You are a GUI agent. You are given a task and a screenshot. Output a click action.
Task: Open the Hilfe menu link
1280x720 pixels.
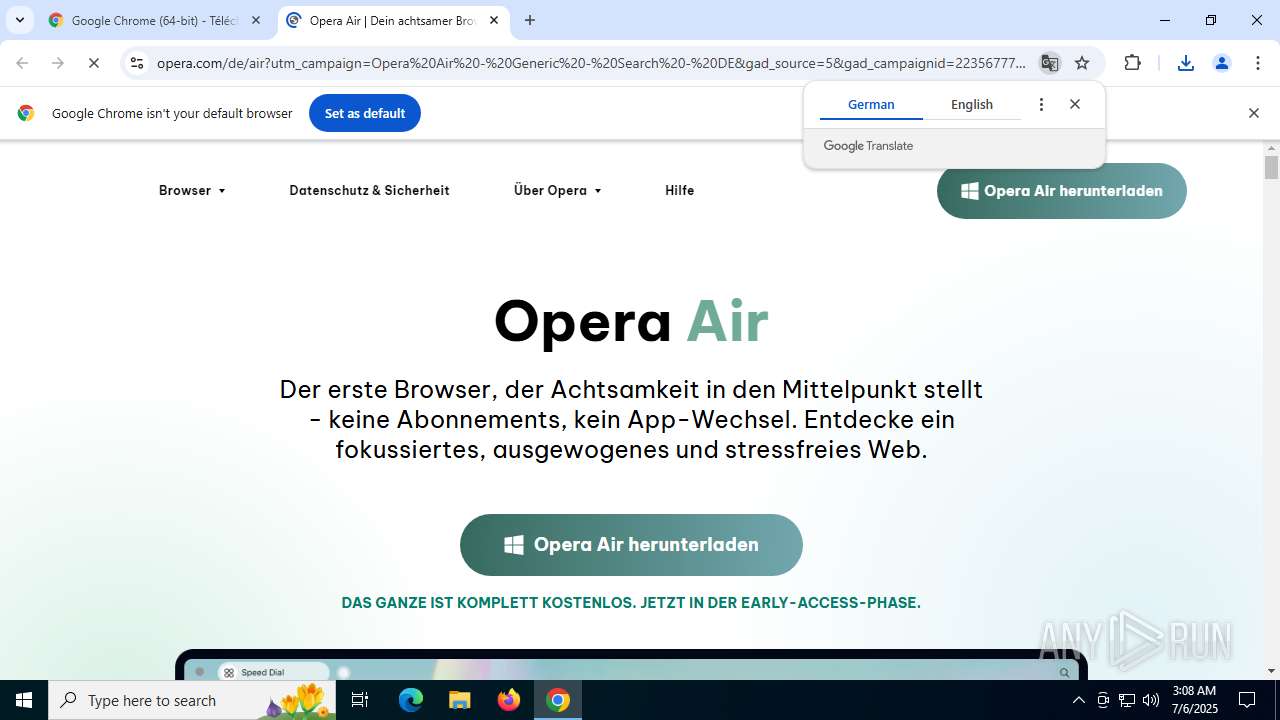pos(679,190)
